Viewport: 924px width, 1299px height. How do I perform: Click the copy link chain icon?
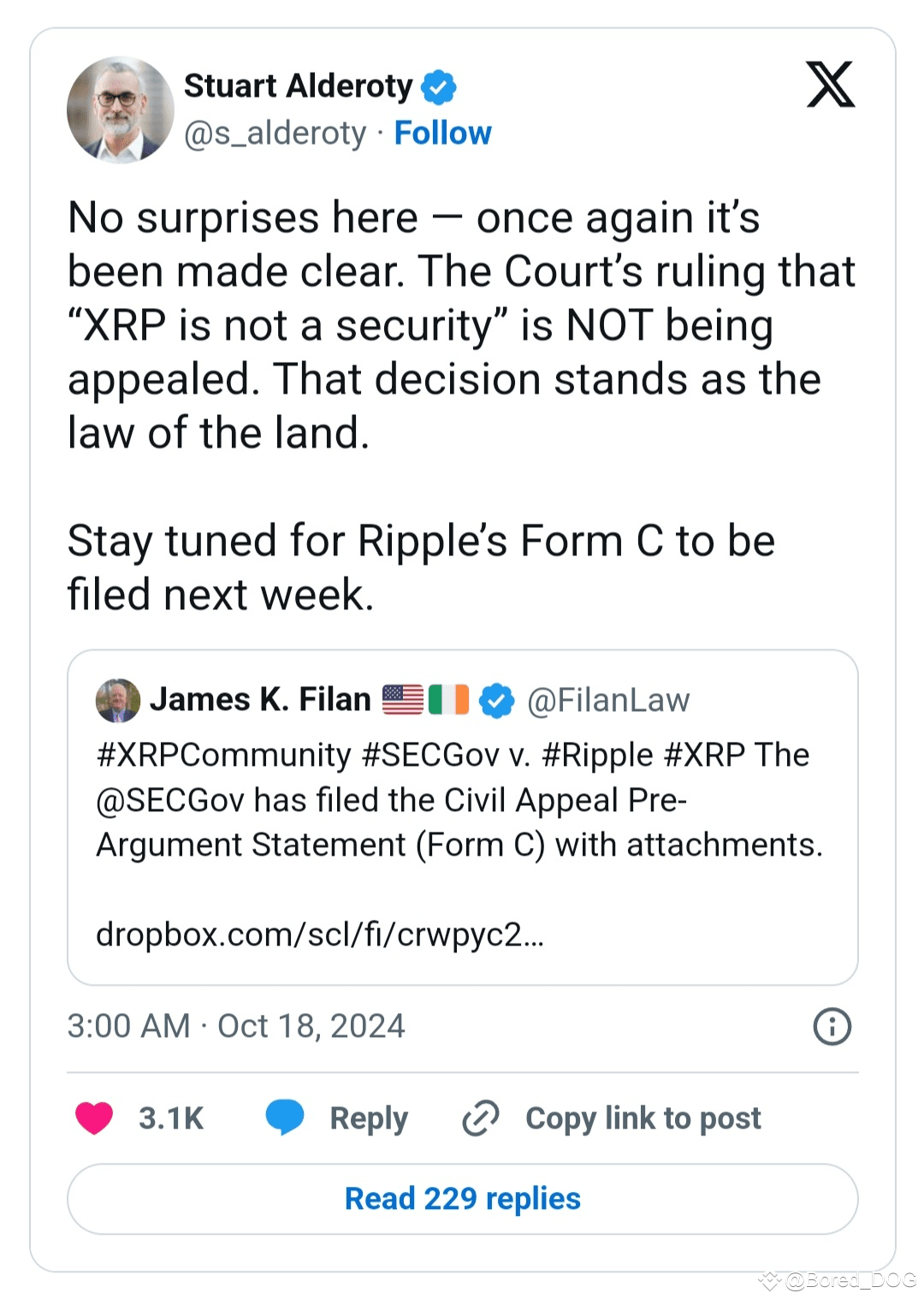(480, 1118)
